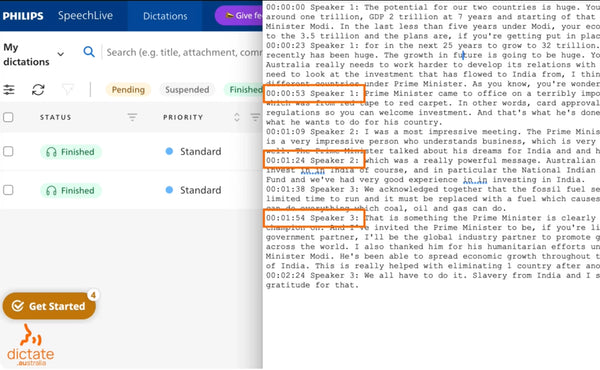Open the Dictations tab
The height and width of the screenshot is (370, 600).
(x=165, y=16)
